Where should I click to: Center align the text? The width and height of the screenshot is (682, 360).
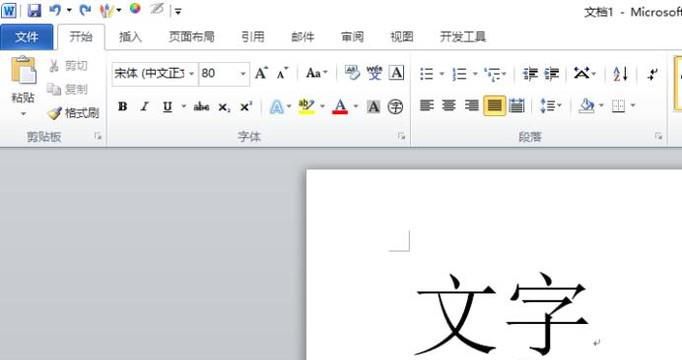tap(449, 105)
